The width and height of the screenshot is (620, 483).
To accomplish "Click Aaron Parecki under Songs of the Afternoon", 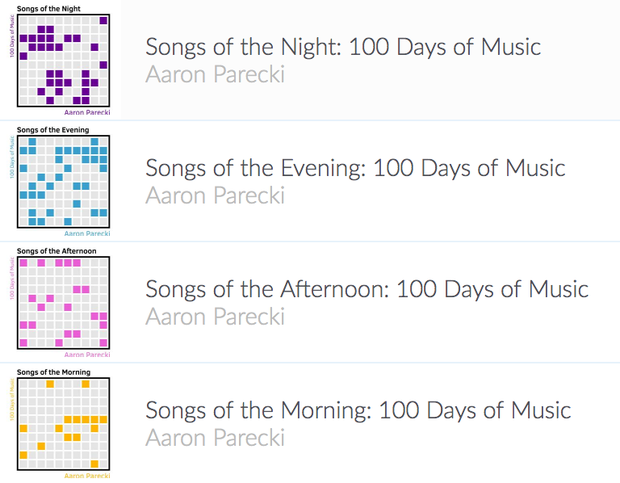I will click(x=215, y=317).
